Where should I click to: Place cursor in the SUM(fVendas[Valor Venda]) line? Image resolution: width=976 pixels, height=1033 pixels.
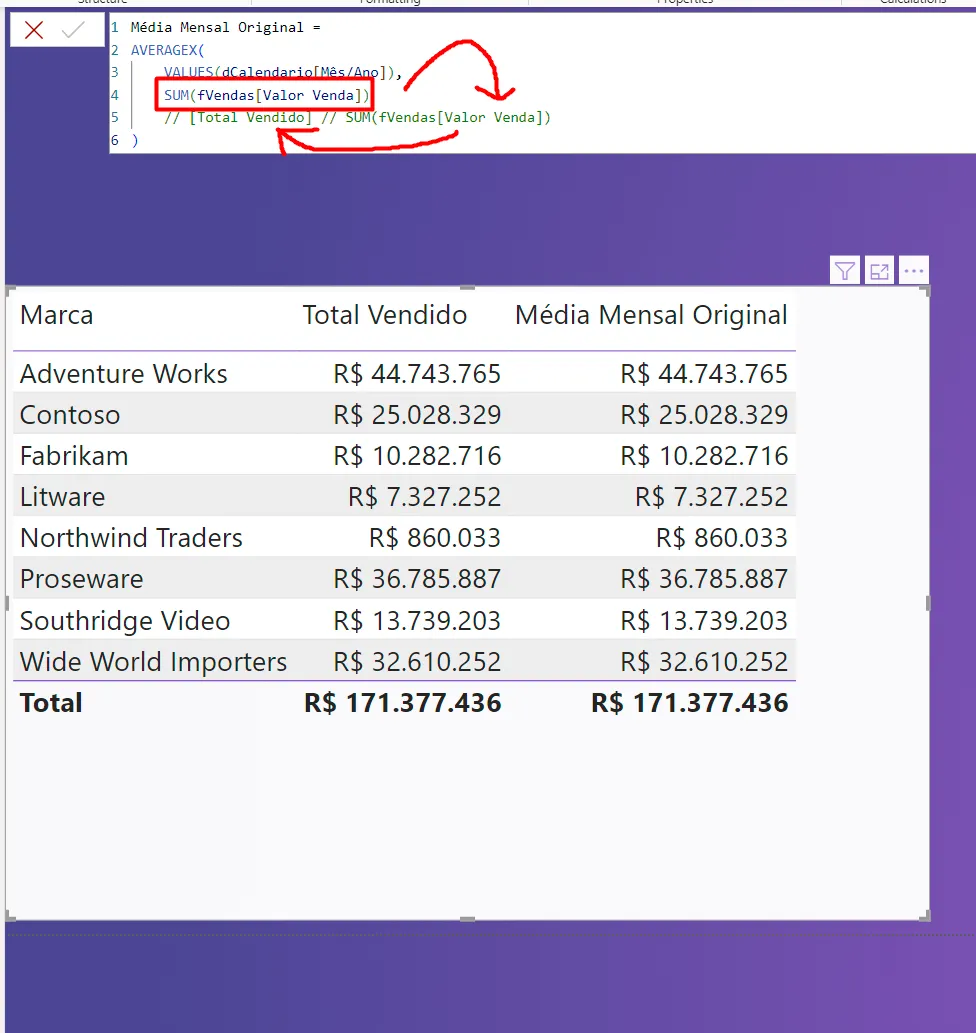pyautogui.click(x=266, y=96)
